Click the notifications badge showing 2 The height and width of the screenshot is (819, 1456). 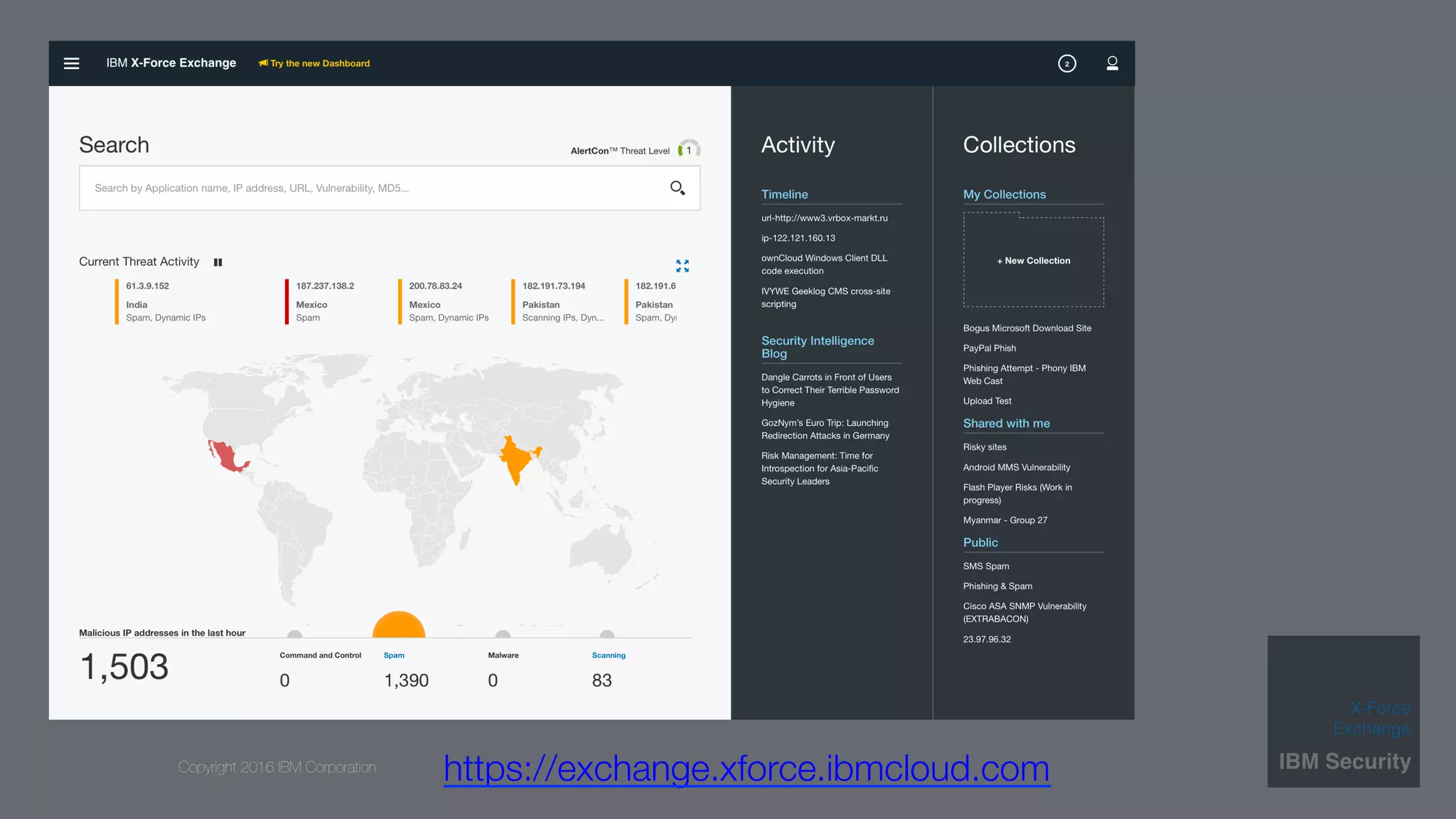[1066, 63]
